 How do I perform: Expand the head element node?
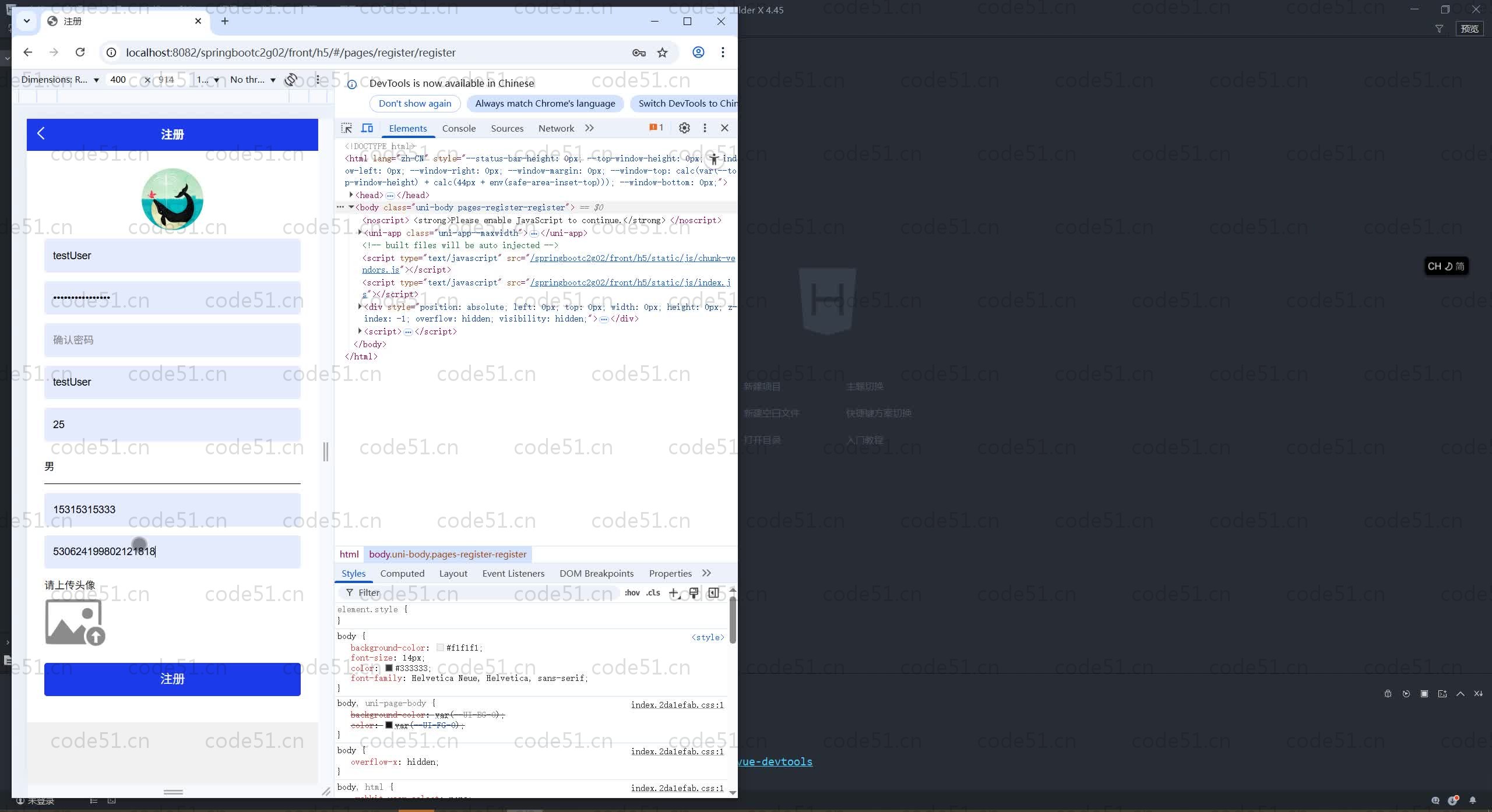tap(351, 195)
